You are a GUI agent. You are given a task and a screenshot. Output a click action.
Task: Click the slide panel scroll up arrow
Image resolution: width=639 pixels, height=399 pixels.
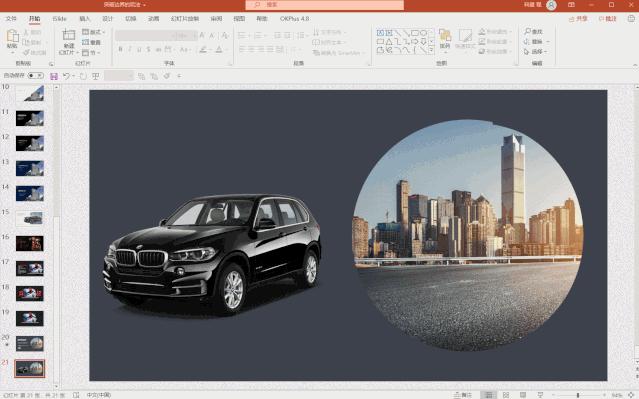click(x=56, y=87)
